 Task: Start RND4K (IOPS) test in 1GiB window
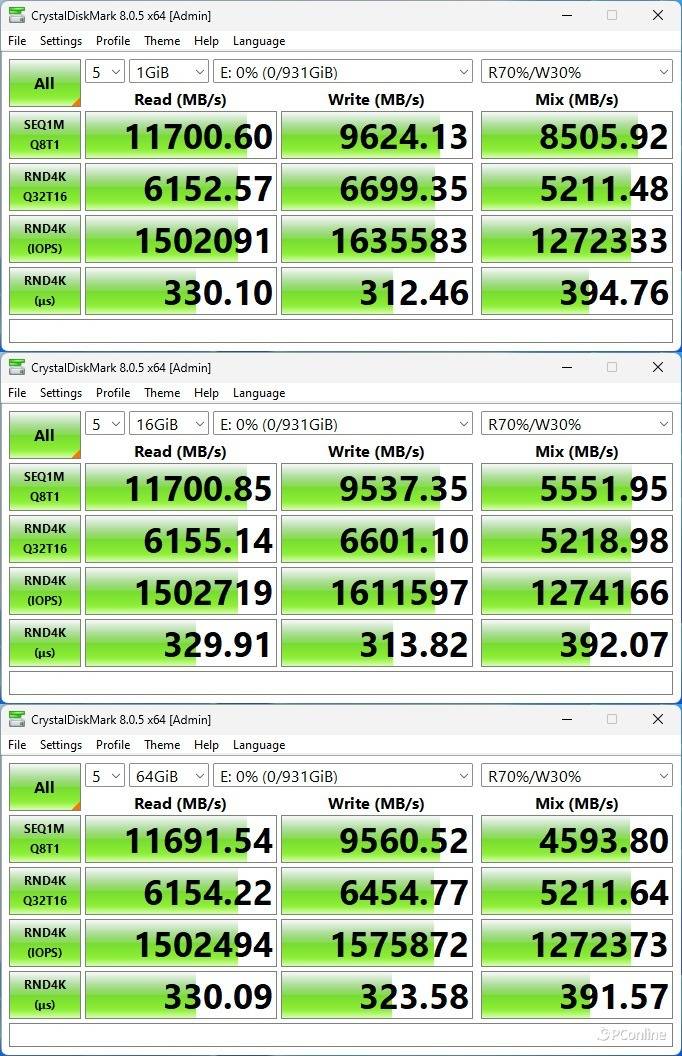(44, 238)
